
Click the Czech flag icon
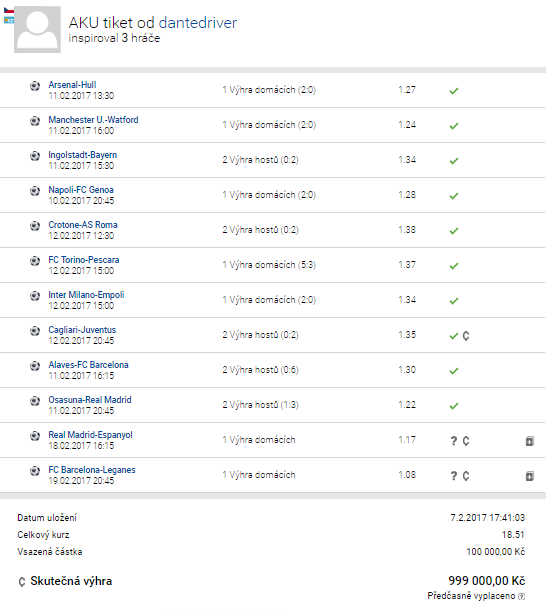[9, 11]
